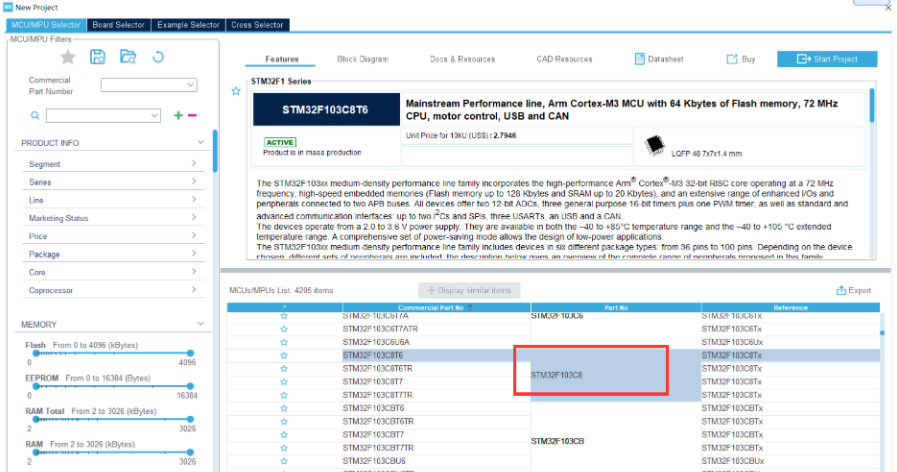Sort by Part No column header
This screenshot has width=897, height=472.
point(616,308)
